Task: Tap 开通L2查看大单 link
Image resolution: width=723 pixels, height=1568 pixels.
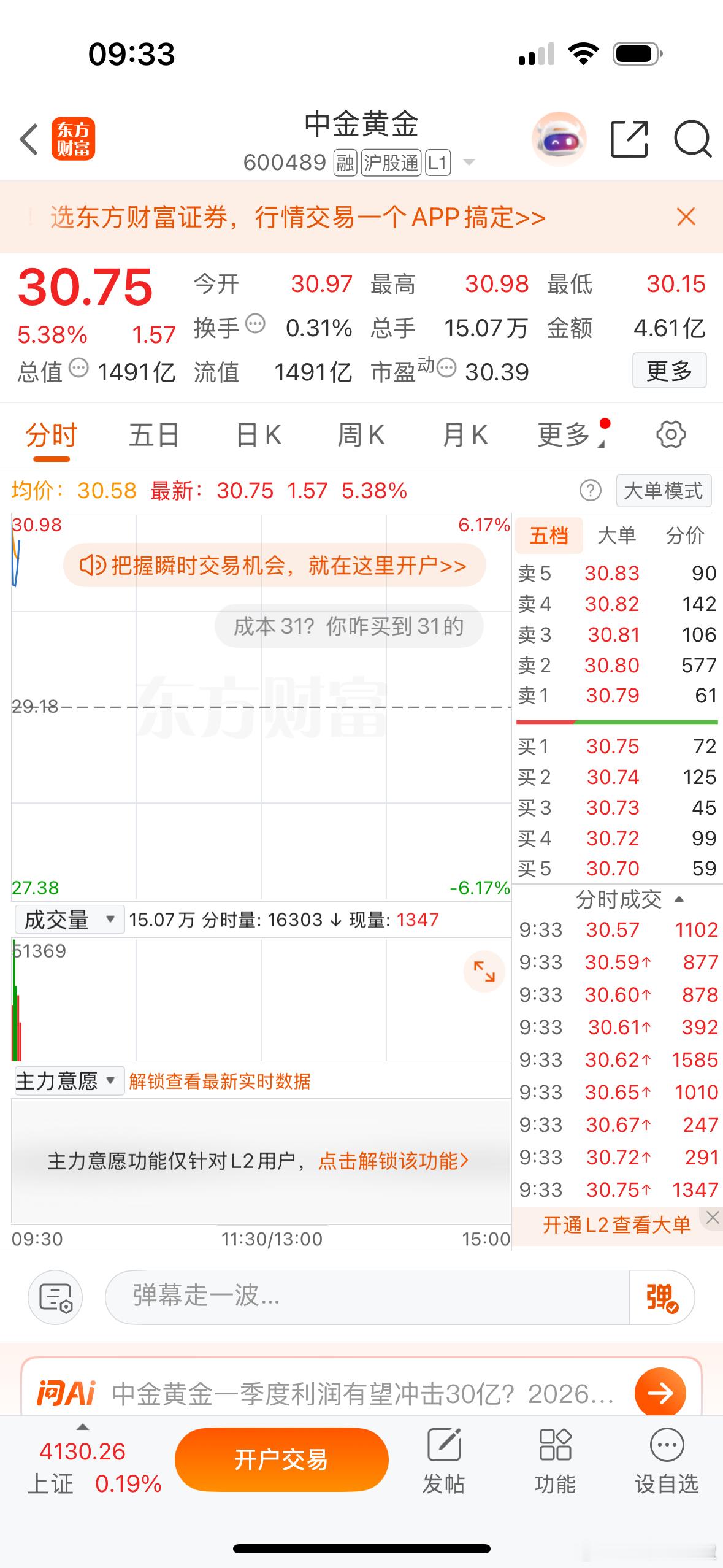Action: [x=616, y=1225]
